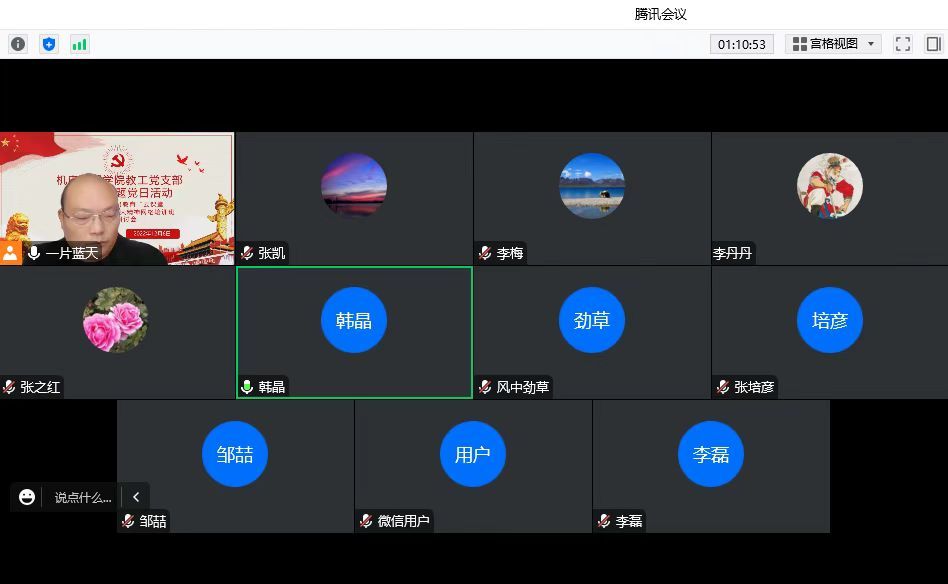
Task: Select the 微信用户 participant tile
Action: (x=473, y=465)
